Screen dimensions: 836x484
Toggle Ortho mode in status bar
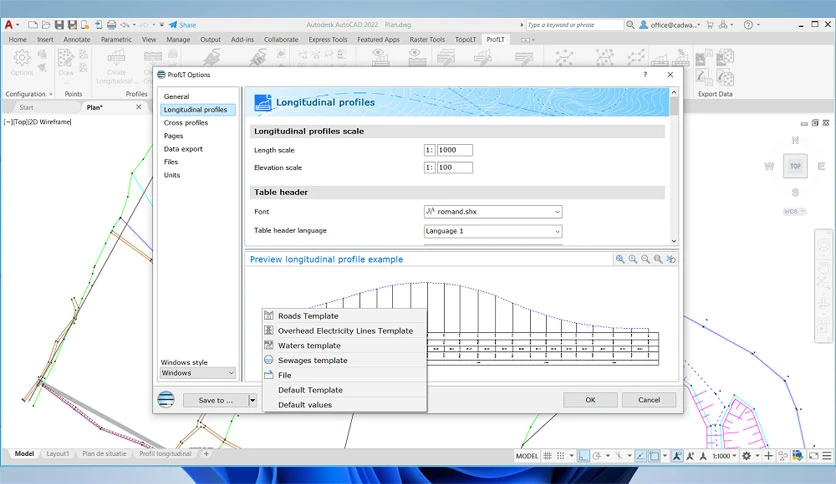point(583,456)
